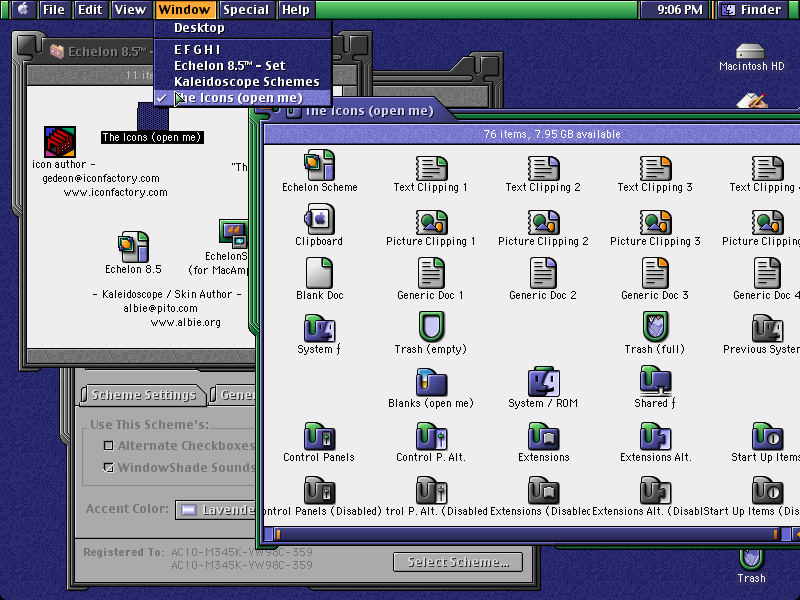Click the icon author red icon

60,141
